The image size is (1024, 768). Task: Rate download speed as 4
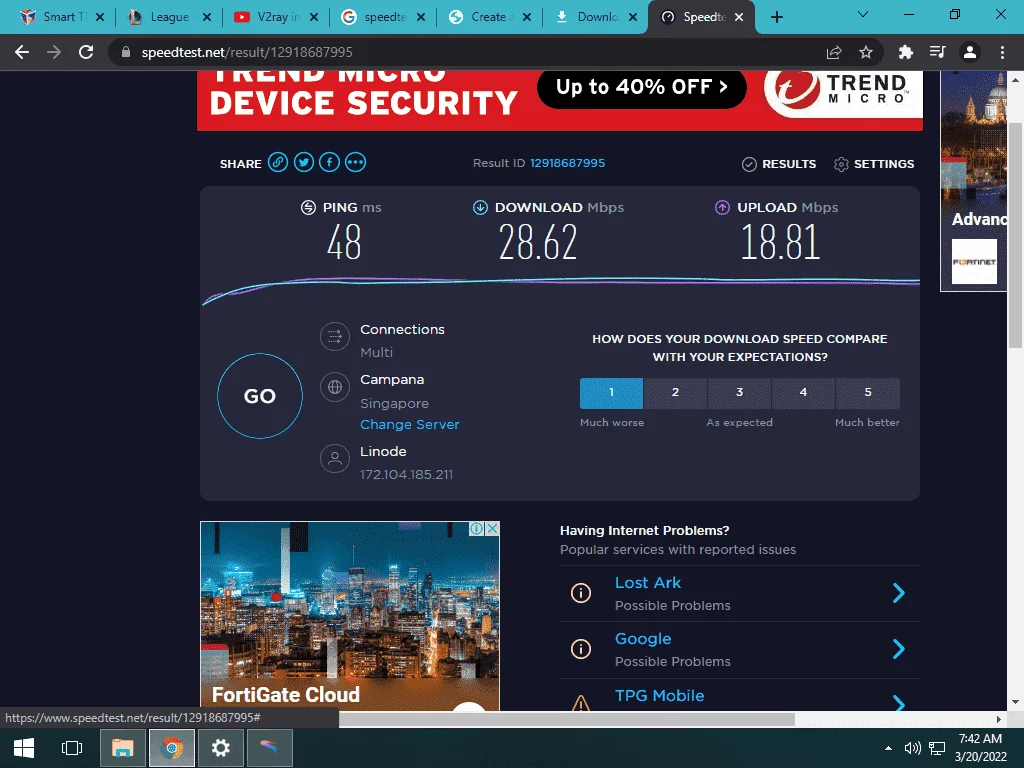[803, 392]
